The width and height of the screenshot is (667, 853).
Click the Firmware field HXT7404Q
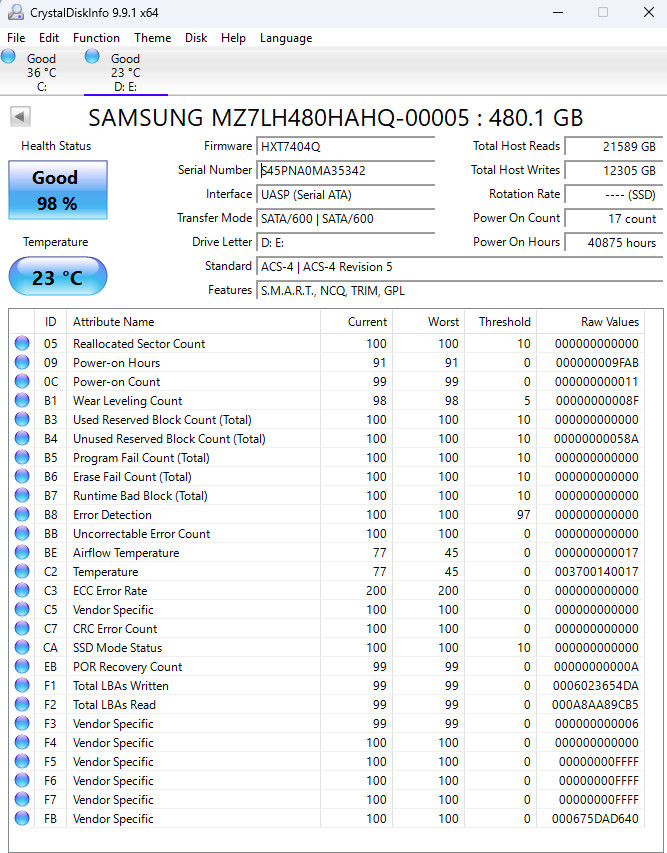click(345, 146)
